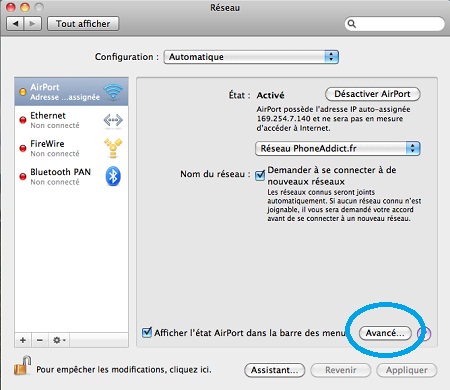
Task: Open the gear action menu
Action: (x=59, y=340)
